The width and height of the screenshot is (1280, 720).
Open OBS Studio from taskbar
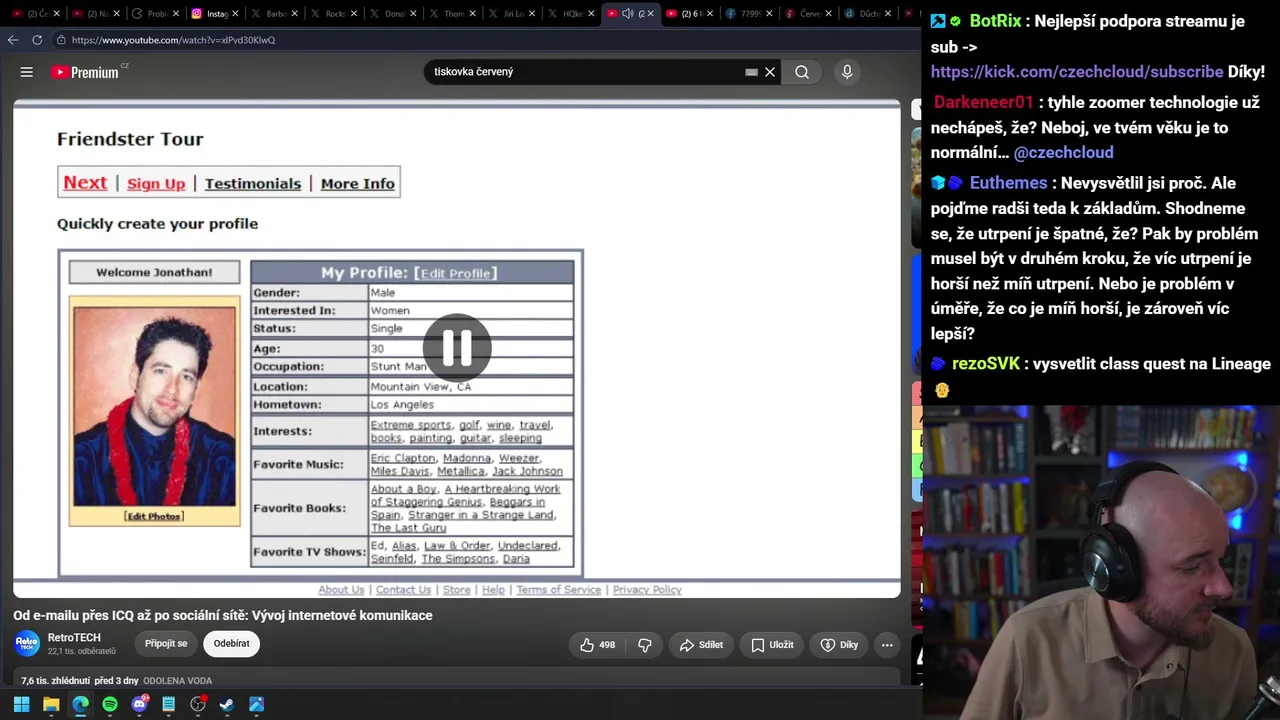[198, 704]
